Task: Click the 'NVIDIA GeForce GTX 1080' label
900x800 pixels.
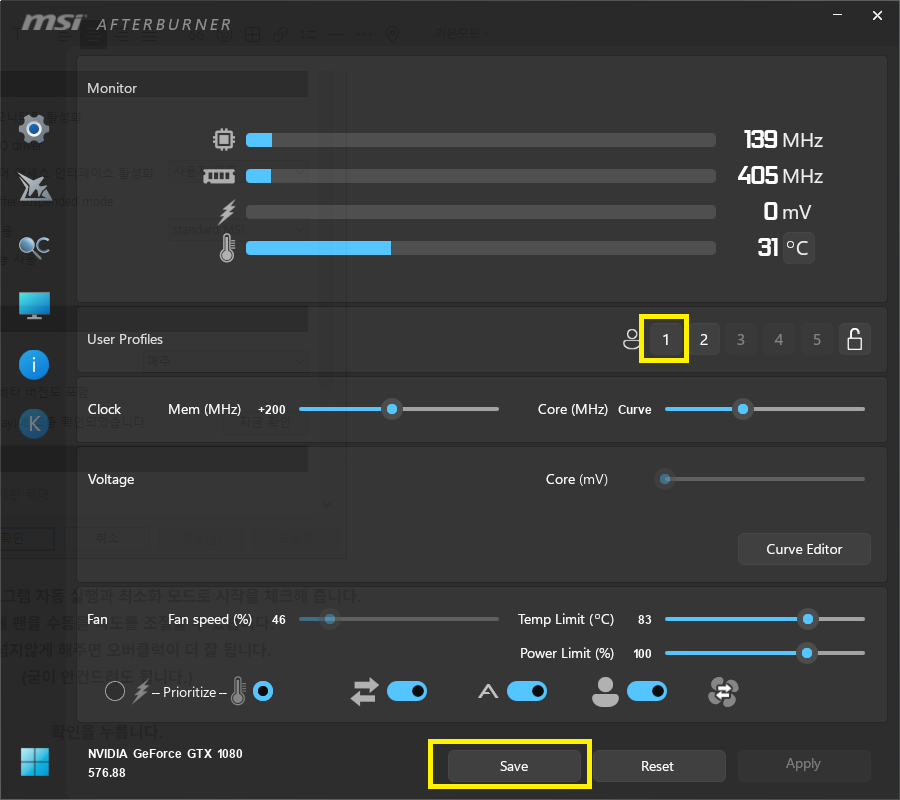Action: [165, 754]
